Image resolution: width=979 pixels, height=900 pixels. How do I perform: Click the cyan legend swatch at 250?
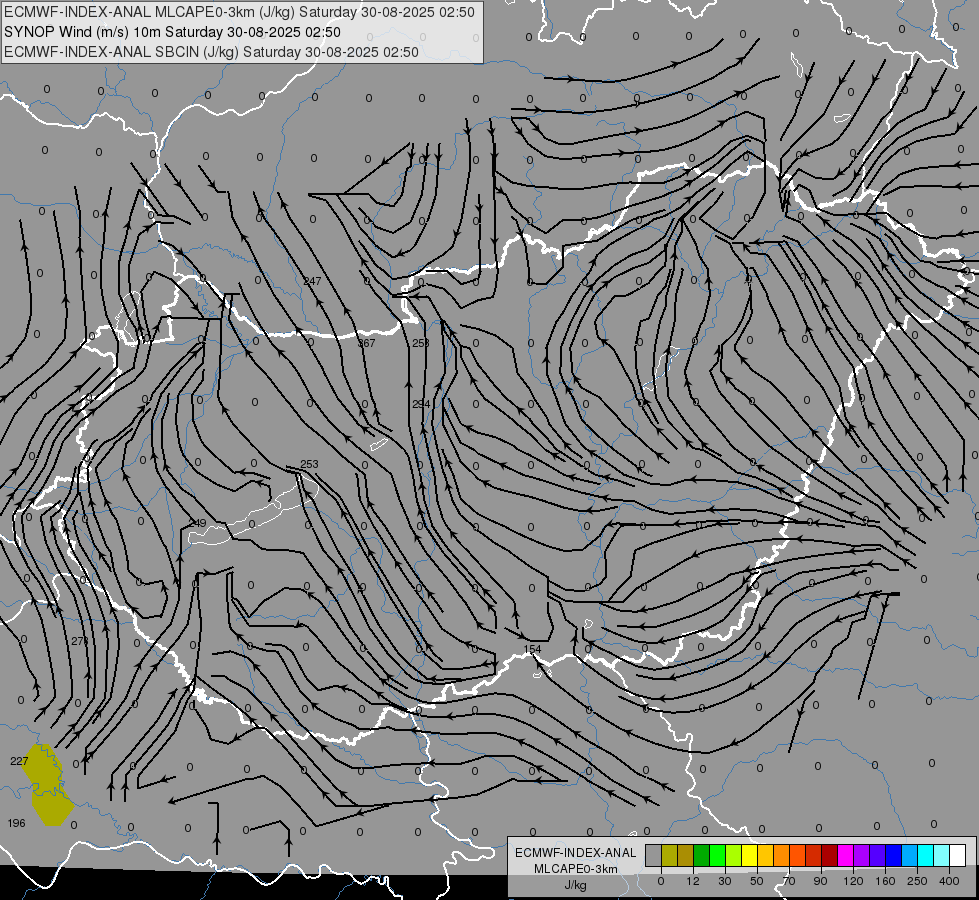pyautogui.click(x=925, y=855)
